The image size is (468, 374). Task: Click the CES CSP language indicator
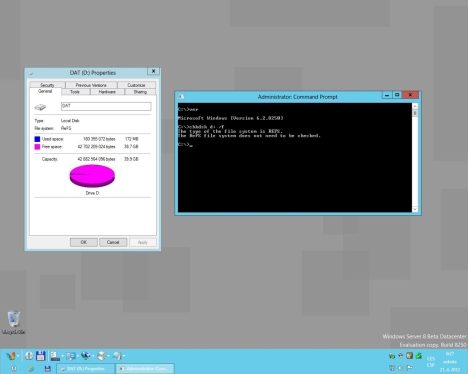431,362
